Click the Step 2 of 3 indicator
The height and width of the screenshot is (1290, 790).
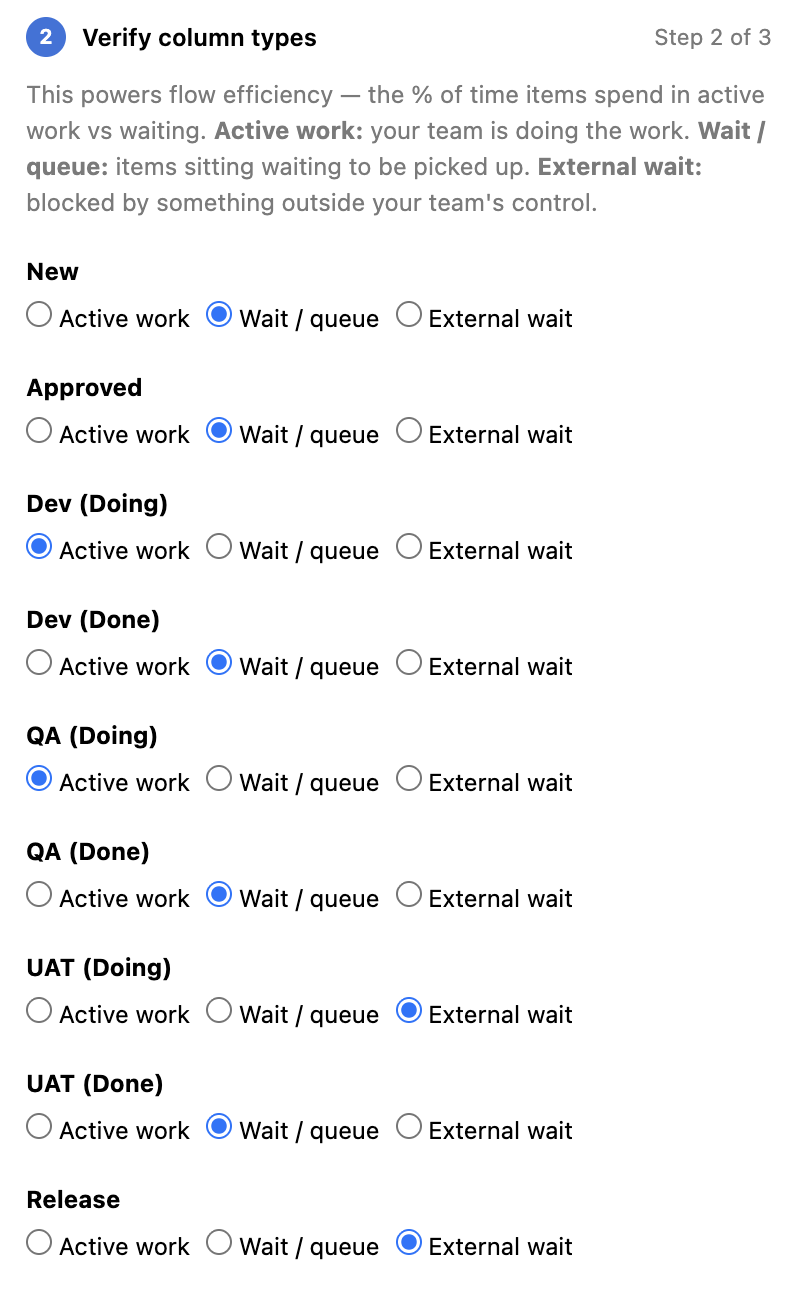(x=713, y=38)
